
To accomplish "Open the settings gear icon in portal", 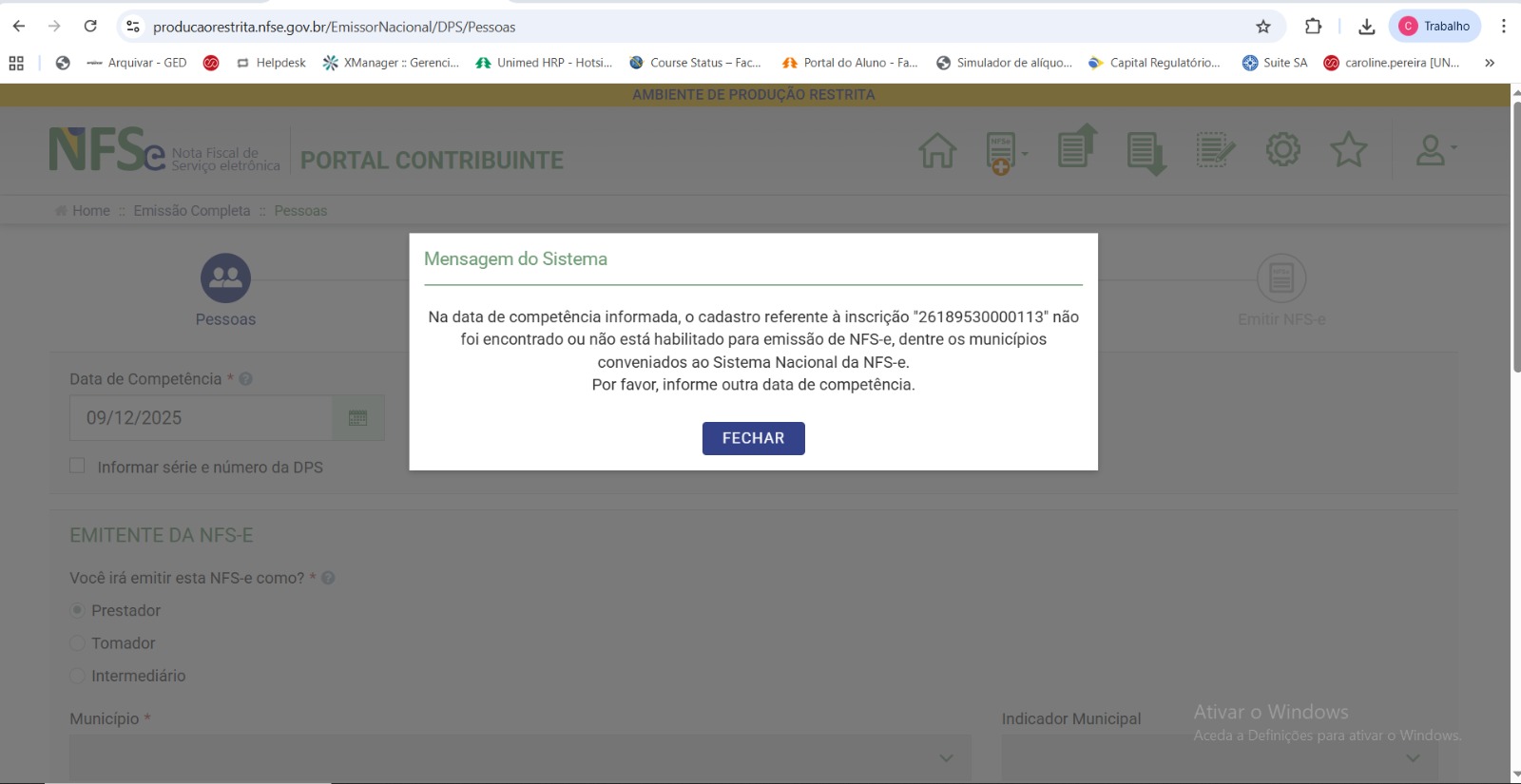I will (1282, 149).
